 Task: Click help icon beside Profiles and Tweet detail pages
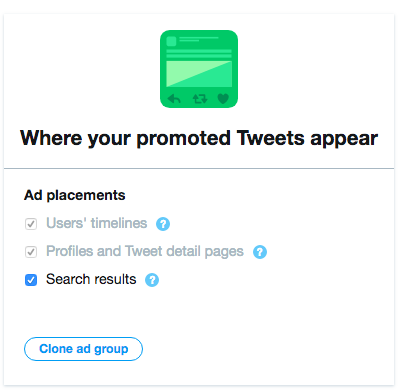[x=260, y=252]
